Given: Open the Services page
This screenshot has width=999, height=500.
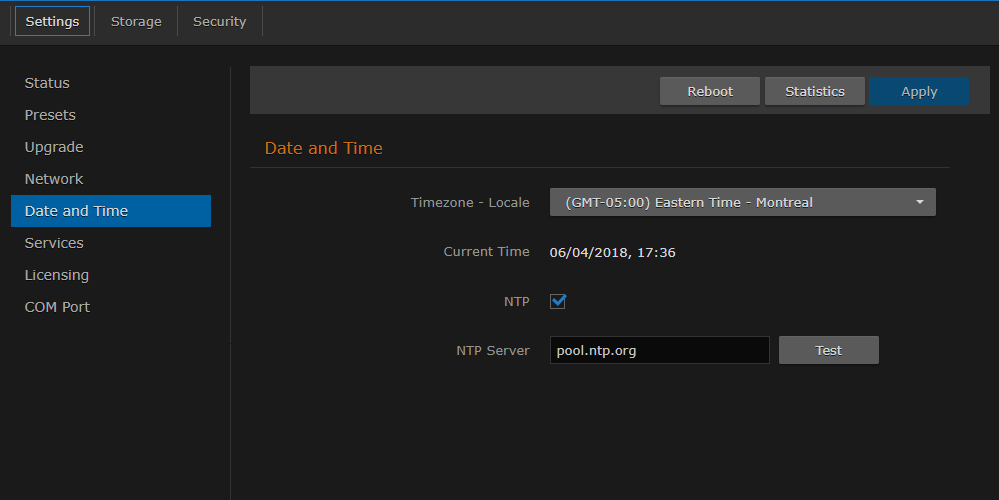Looking at the screenshot, I should (x=54, y=243).
